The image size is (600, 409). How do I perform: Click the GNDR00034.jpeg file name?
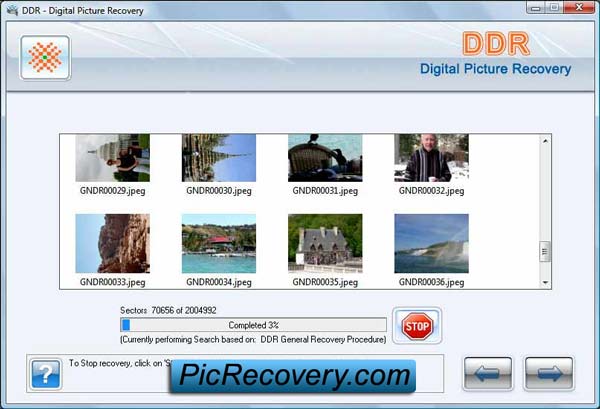point(219,282)
